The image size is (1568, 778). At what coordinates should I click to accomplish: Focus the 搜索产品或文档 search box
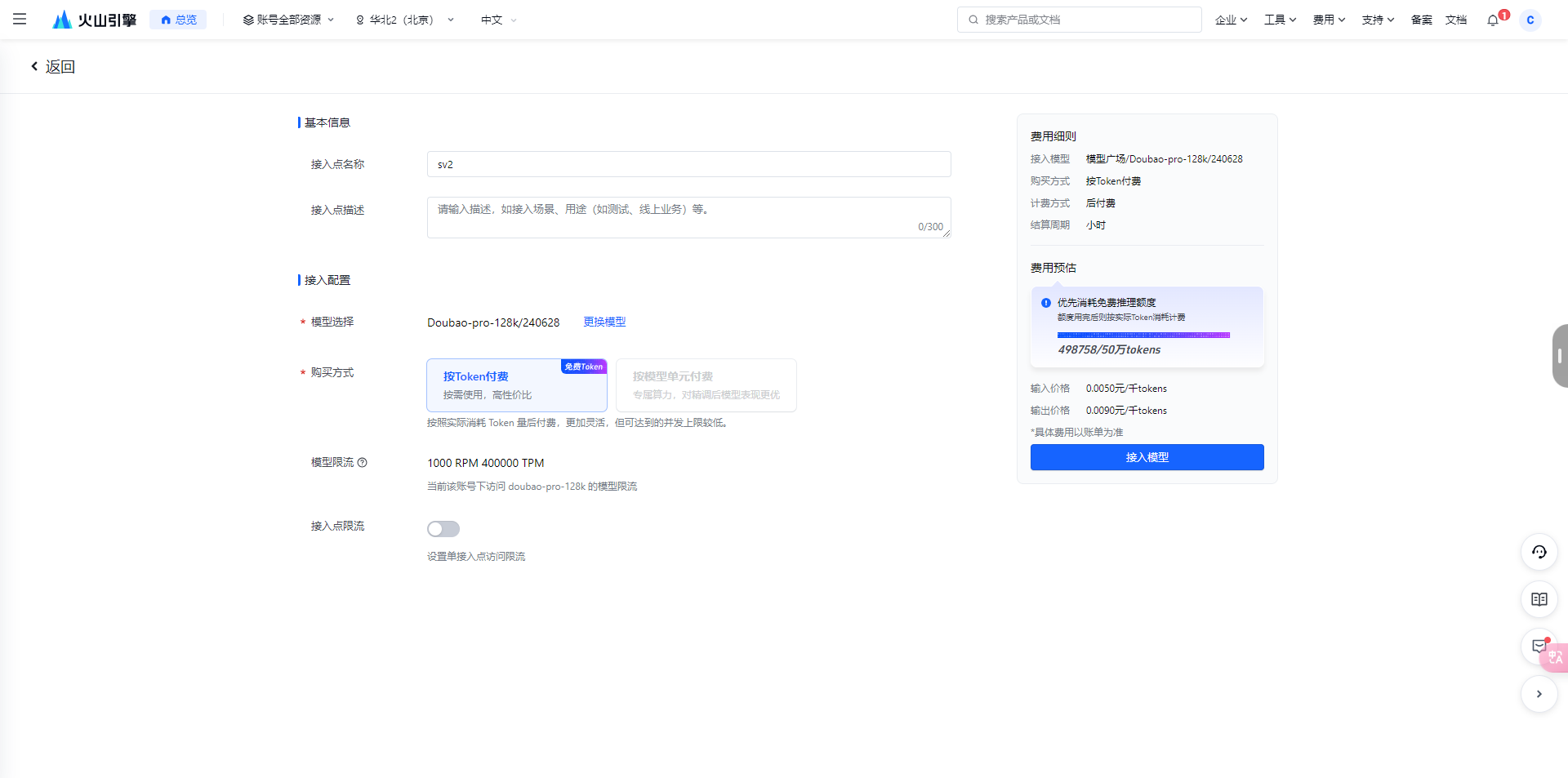pos(1079,20)
